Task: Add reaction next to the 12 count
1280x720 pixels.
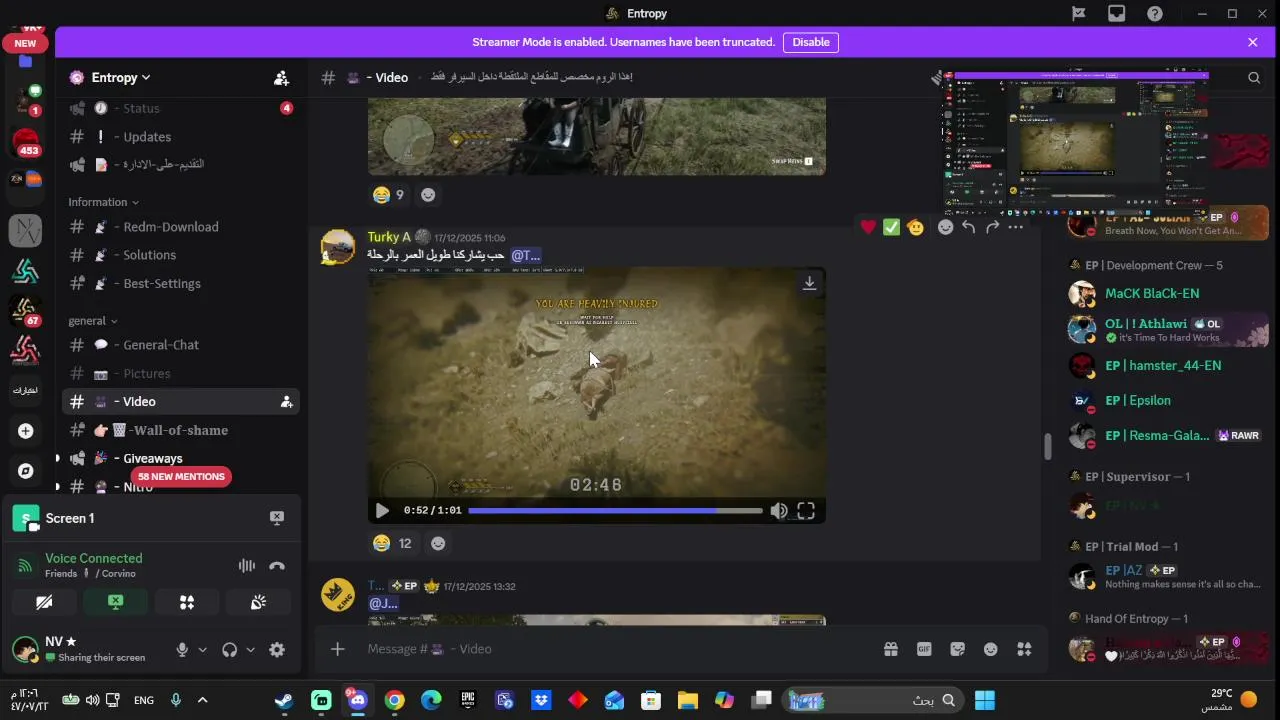Action: [x=438, y=543]
